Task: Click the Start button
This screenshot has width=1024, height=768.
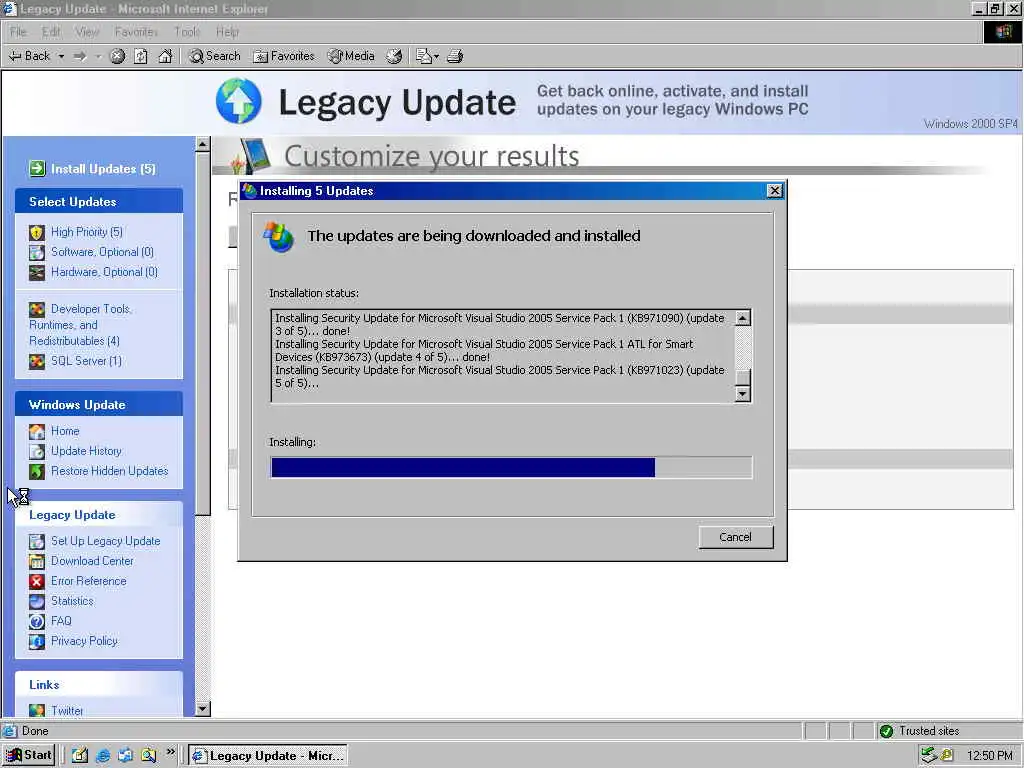Action: tap(29, 756)
